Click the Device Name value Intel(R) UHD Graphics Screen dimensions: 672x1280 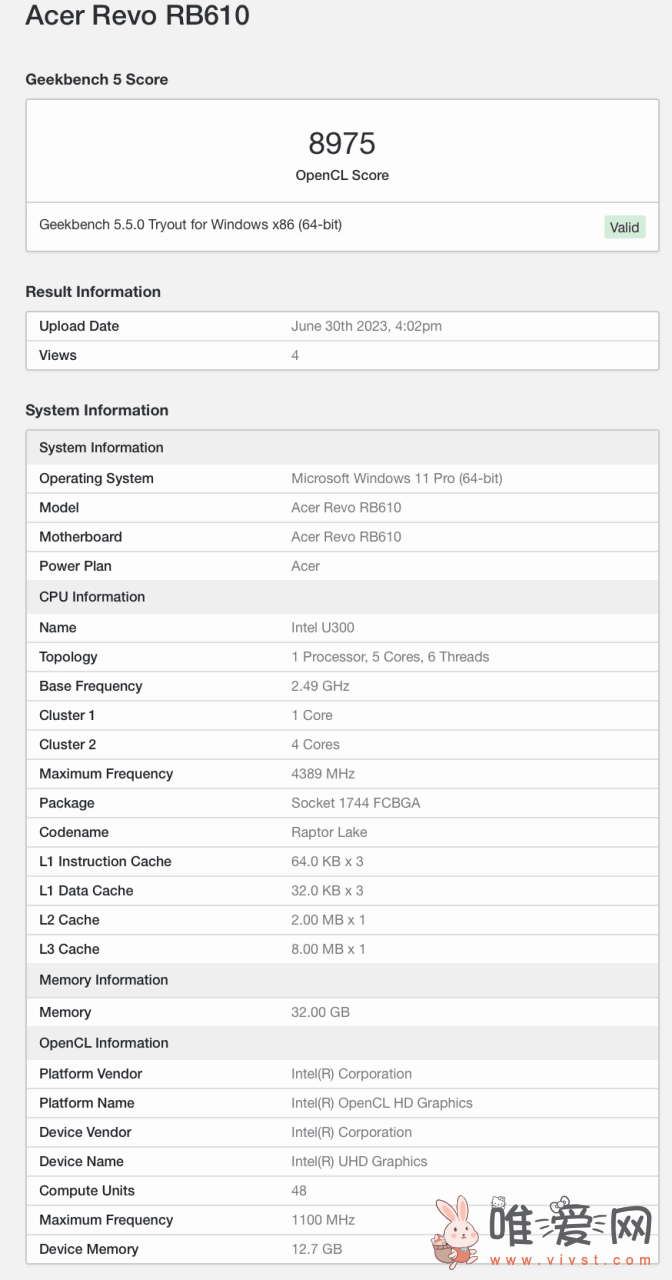coord(359,1162)
